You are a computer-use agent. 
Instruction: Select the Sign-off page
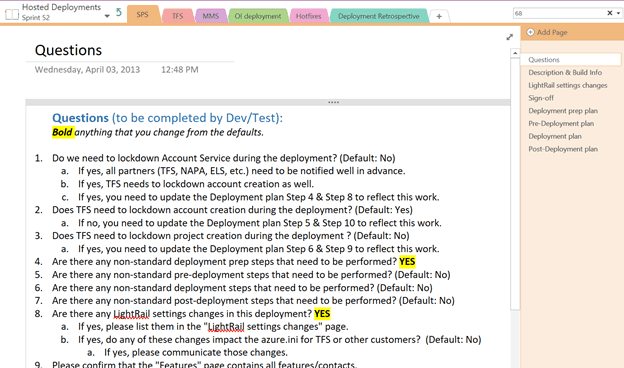coord(541,98)
